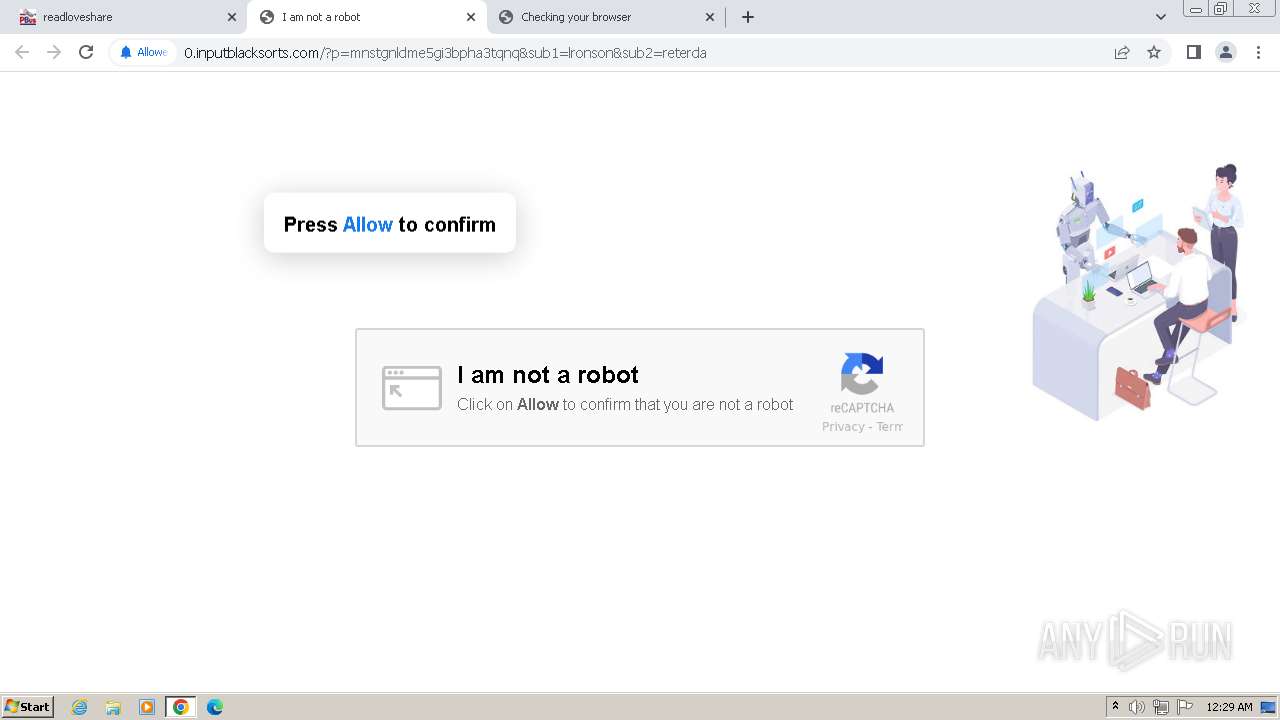Click the I am not a robot heading

coord(548,375)
